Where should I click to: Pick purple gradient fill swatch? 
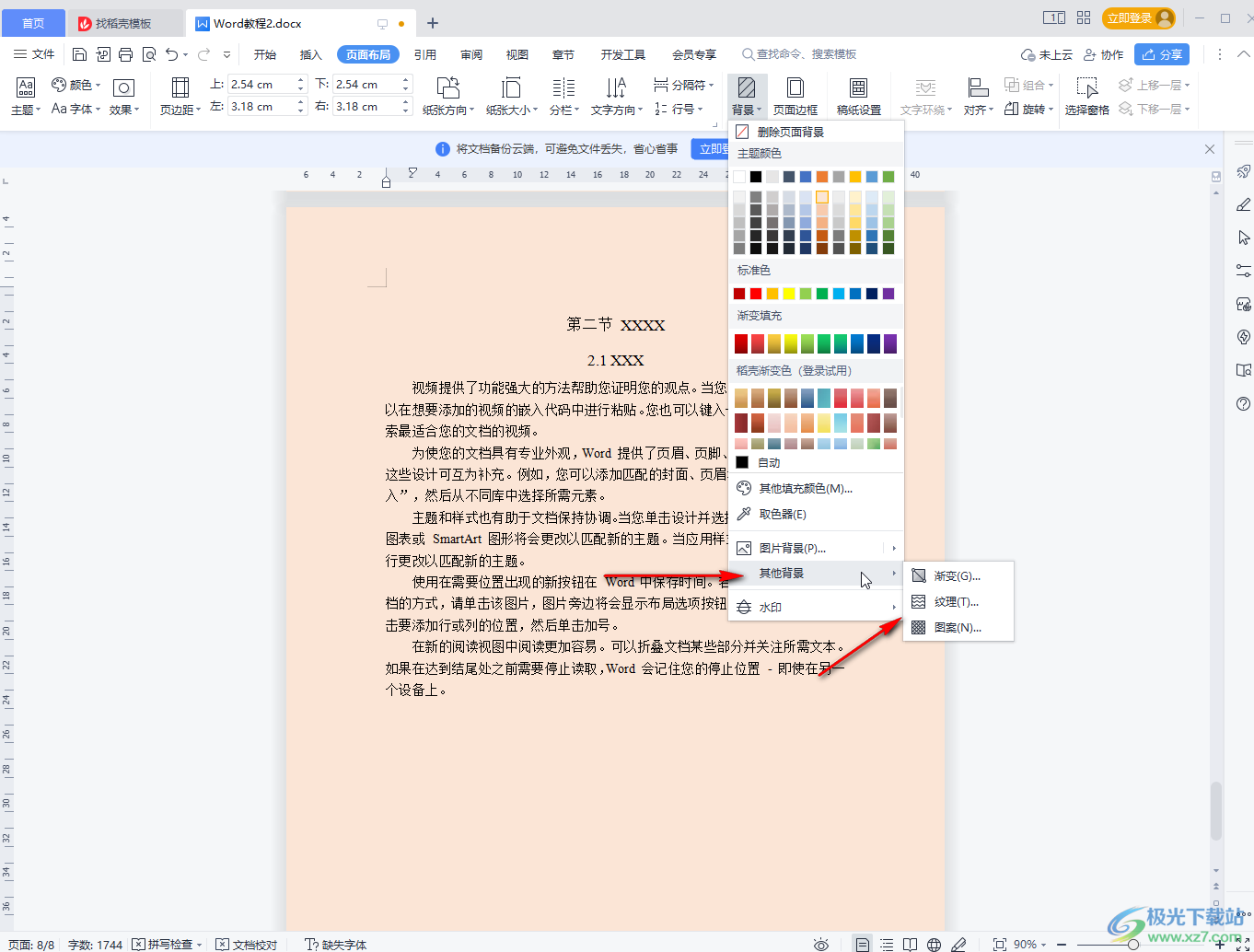click(890, 343)
